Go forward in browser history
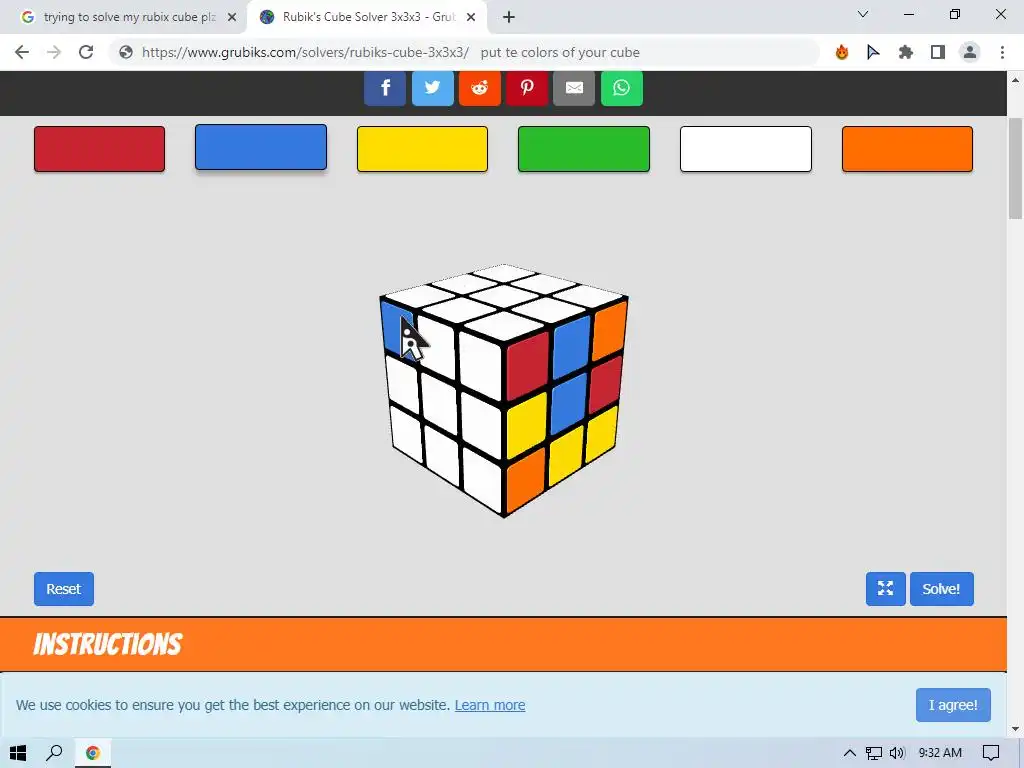Screen dimensions: 1024x768 (54, 52)
